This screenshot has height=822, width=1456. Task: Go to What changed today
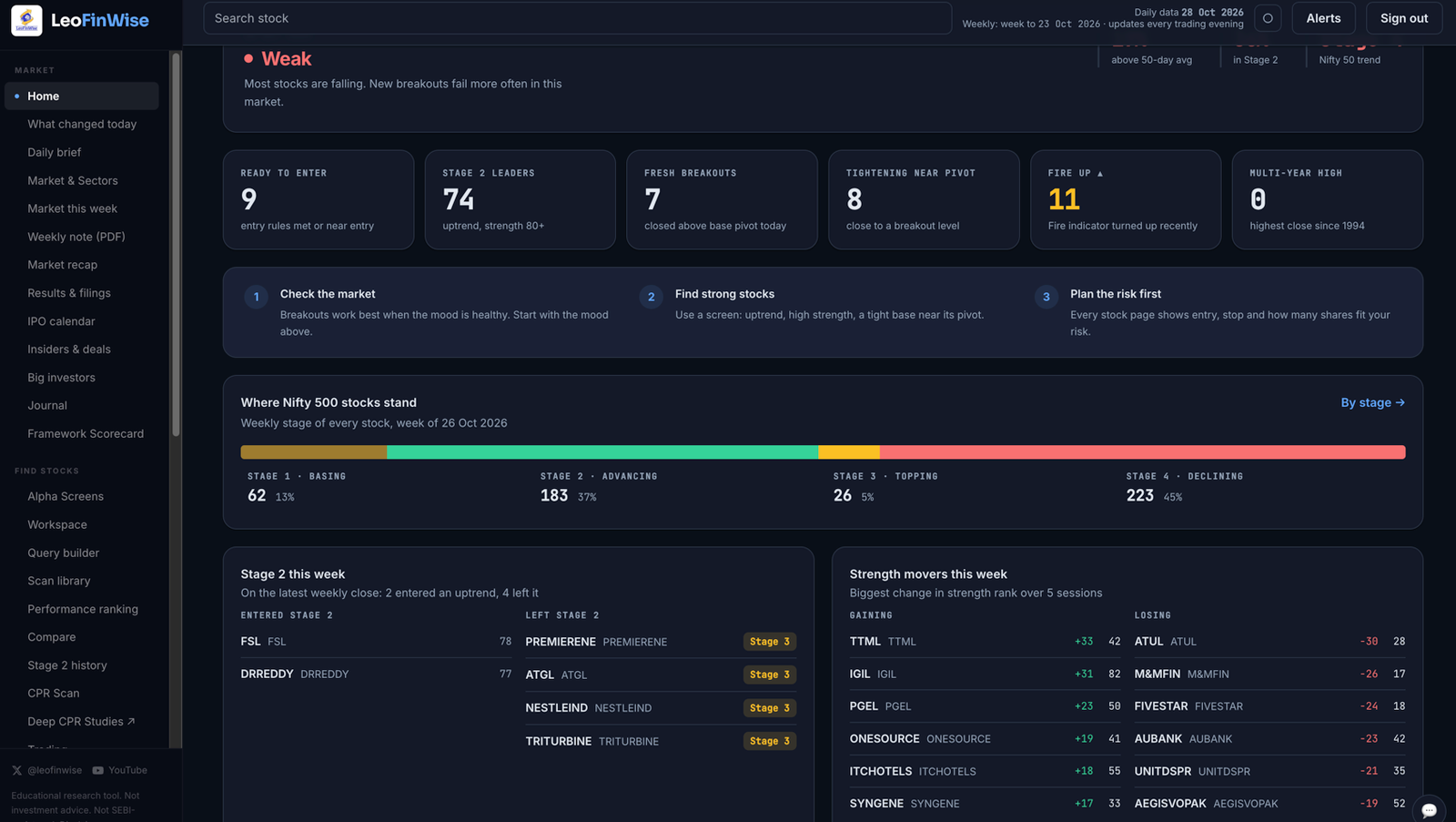pos(82,124)
